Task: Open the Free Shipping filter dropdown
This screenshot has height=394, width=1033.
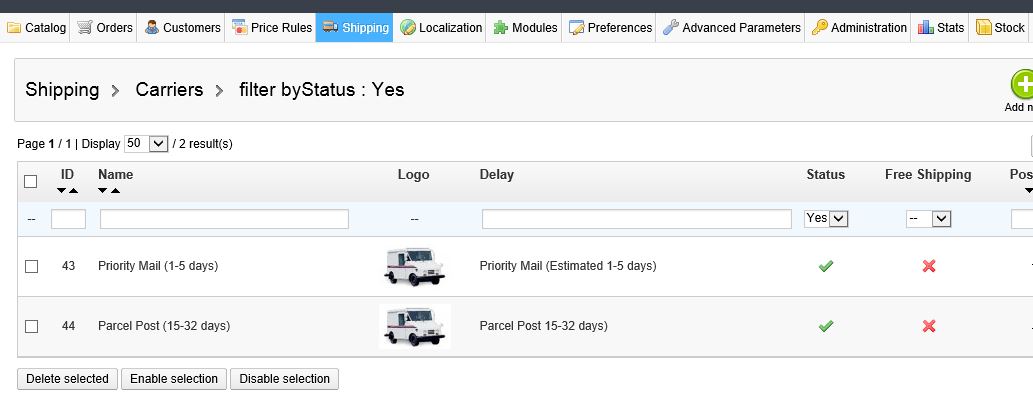Action: click(x=928, y=219)
